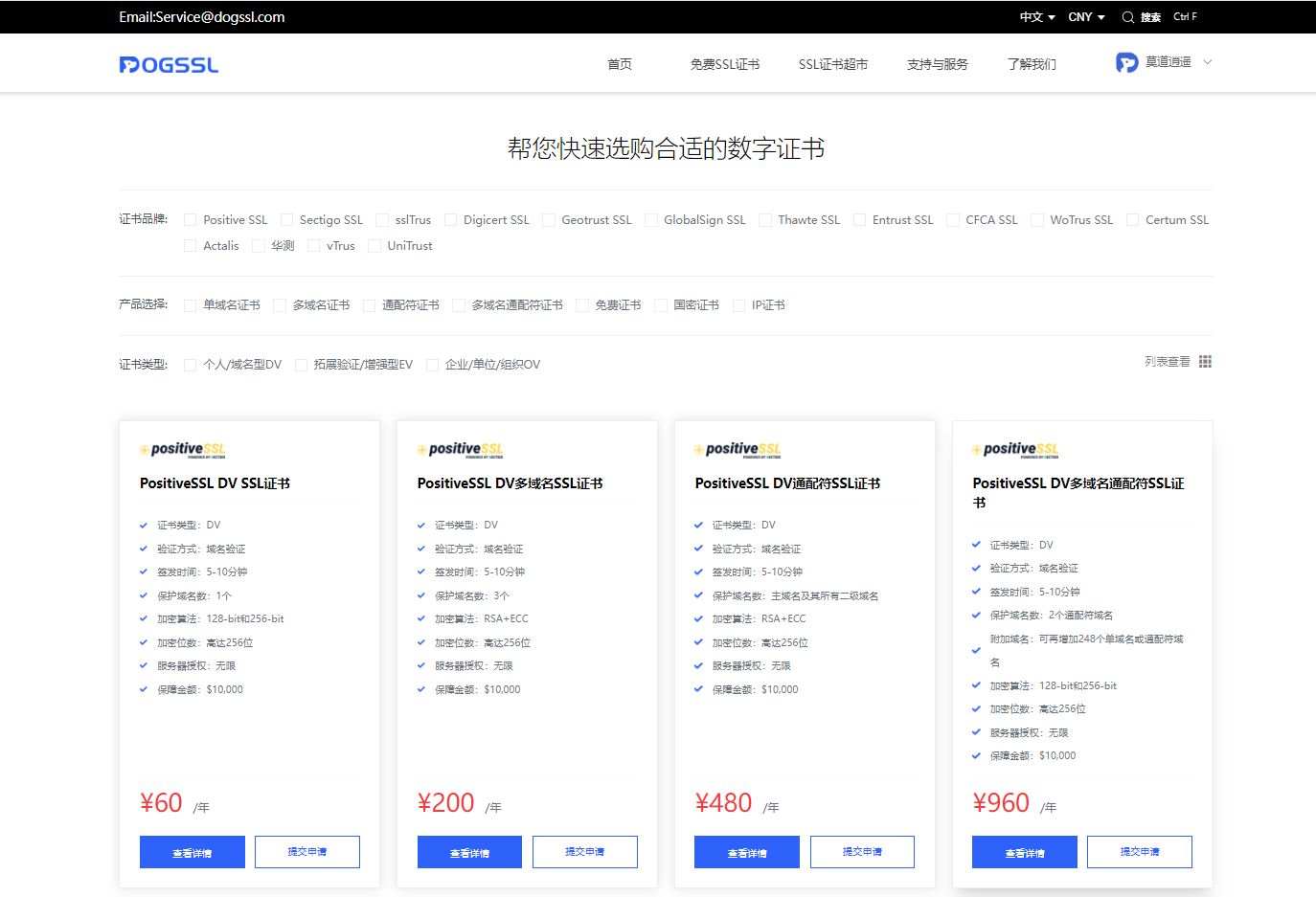Open SSL证书超市 nav item

[x=833, y=64]
